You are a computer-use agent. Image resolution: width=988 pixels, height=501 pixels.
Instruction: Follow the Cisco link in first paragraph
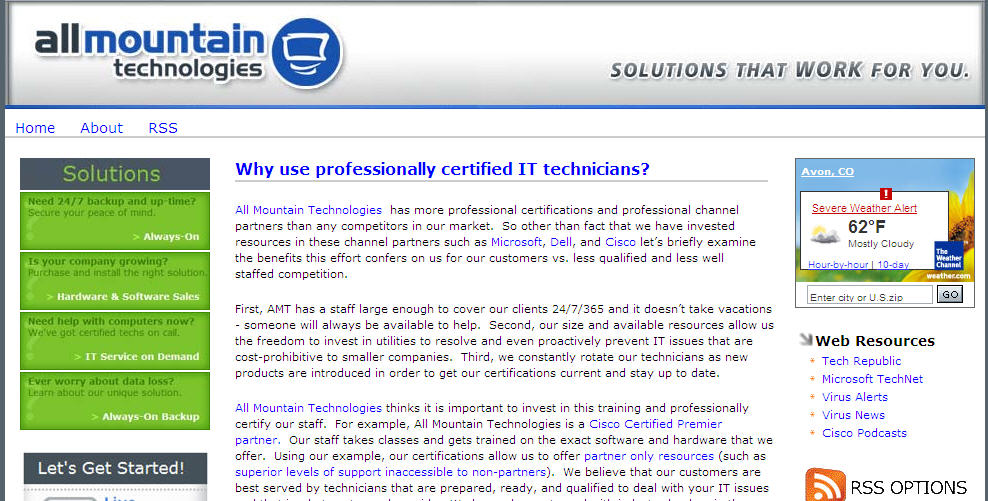620,242
